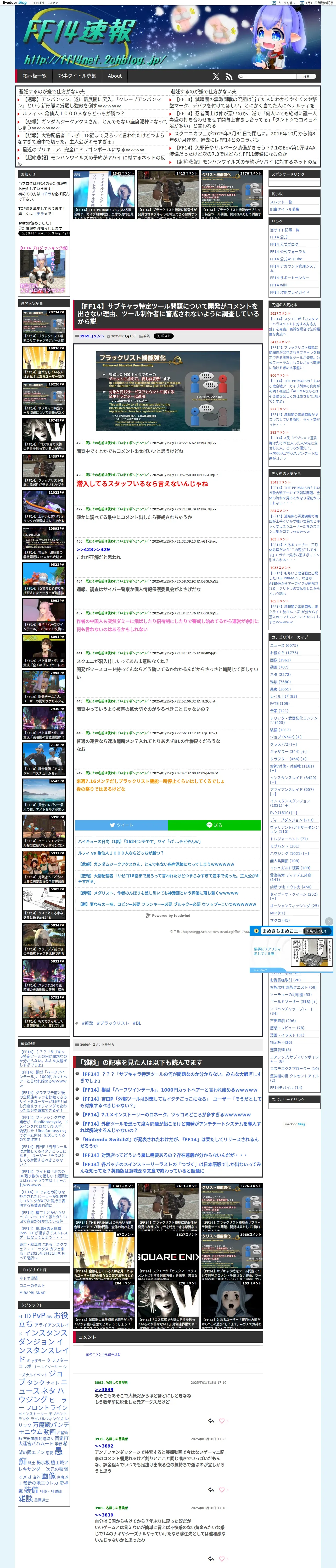Open the FF14 公式YouTube sidebar link

pyautogui.click(x=286, y=259)
